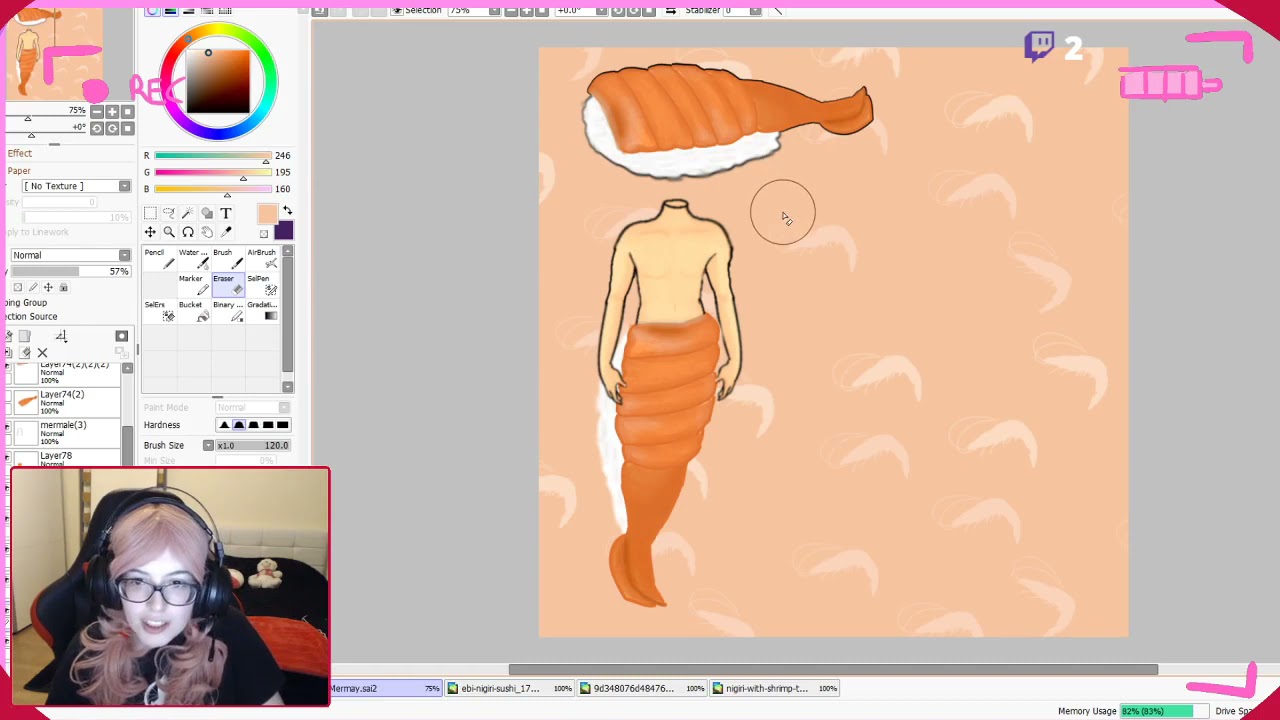Select the SelPen tool
Screen dimensions: 1280x720
tap(263, 284)
